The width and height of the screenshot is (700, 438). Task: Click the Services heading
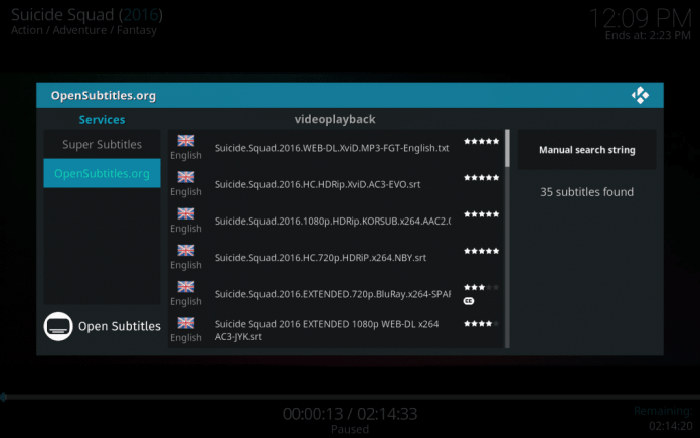[102, 120]
